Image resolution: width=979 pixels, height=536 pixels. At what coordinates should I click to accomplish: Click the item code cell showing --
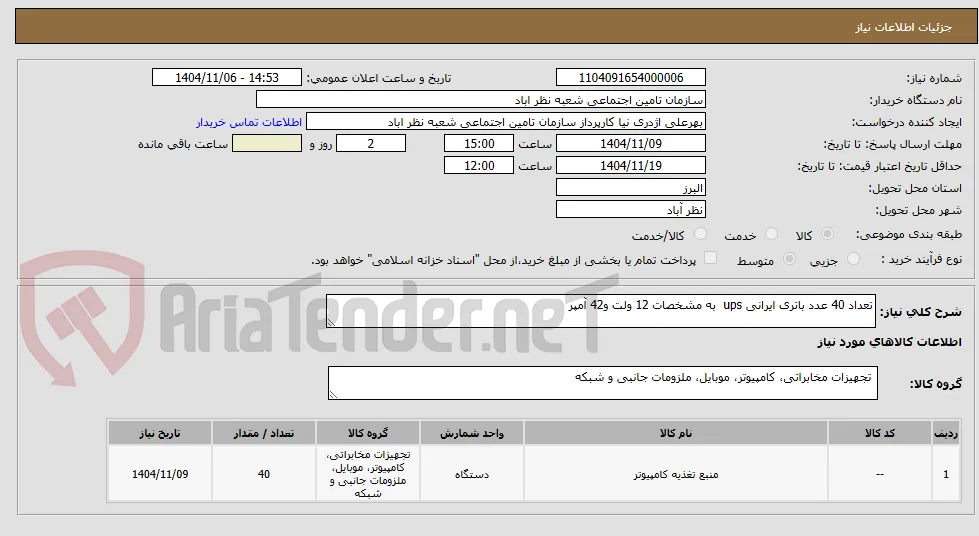tap(880, 474)
